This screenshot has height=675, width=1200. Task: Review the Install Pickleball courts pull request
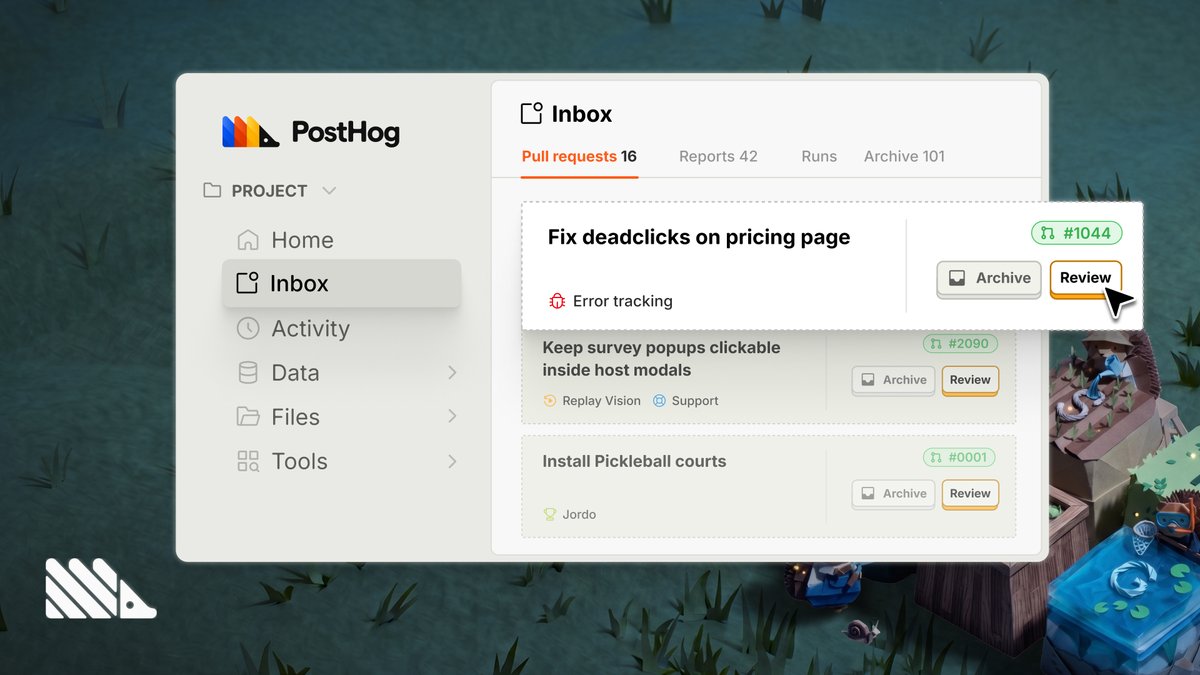[x=970, y=494]
